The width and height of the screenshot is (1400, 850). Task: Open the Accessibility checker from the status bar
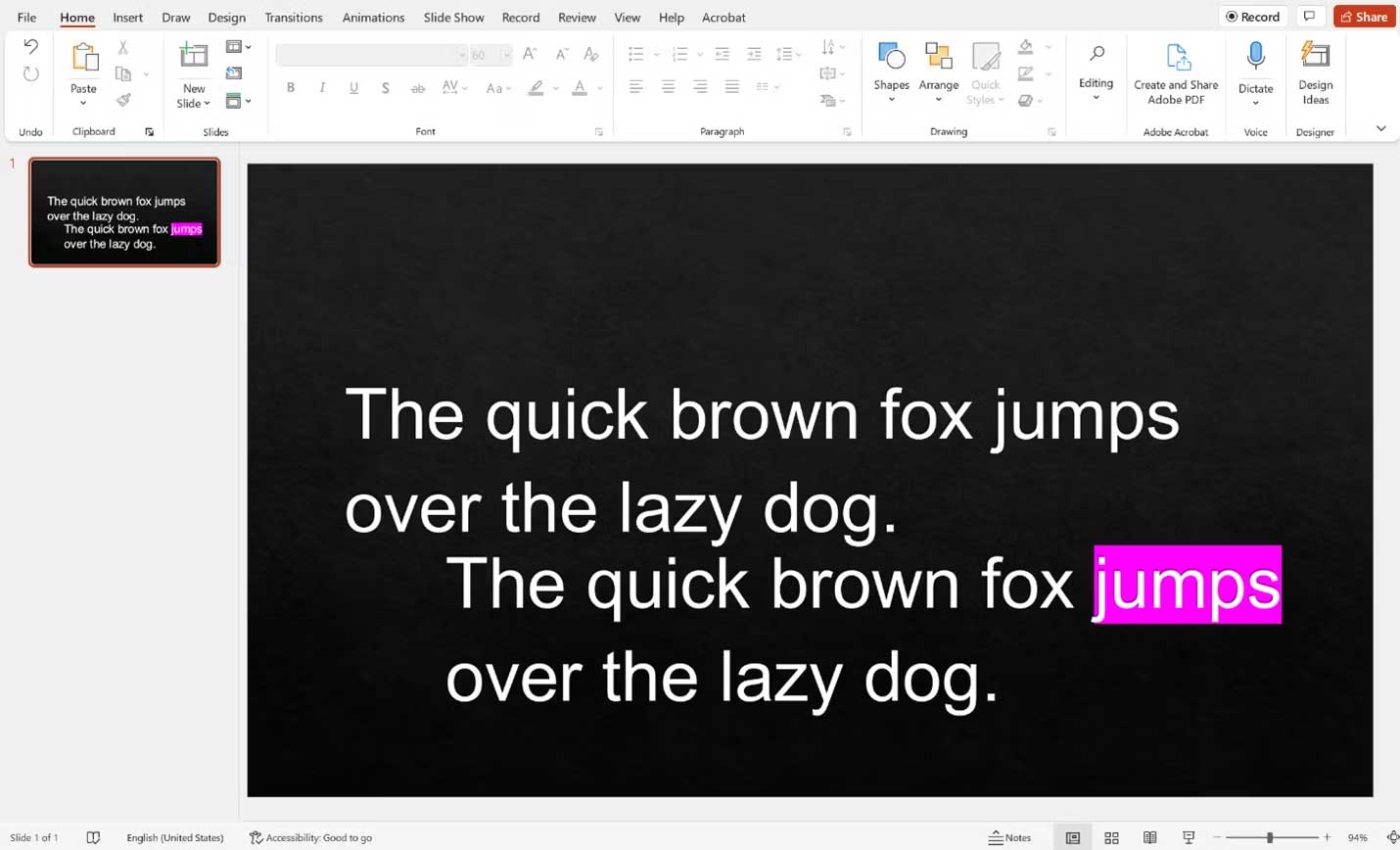click(x=311, y=837)
